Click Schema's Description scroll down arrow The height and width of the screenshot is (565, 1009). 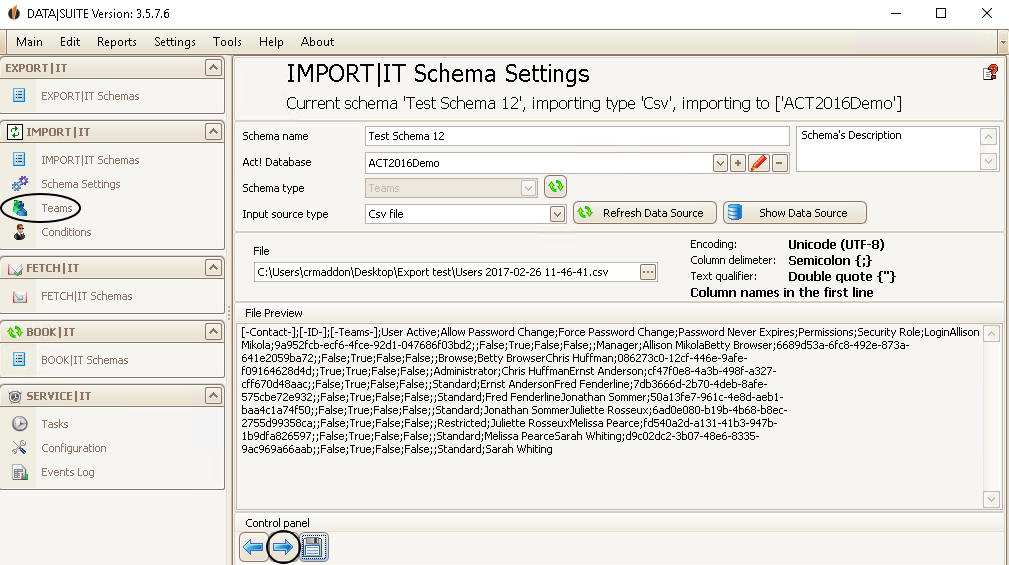coord(988,161)
